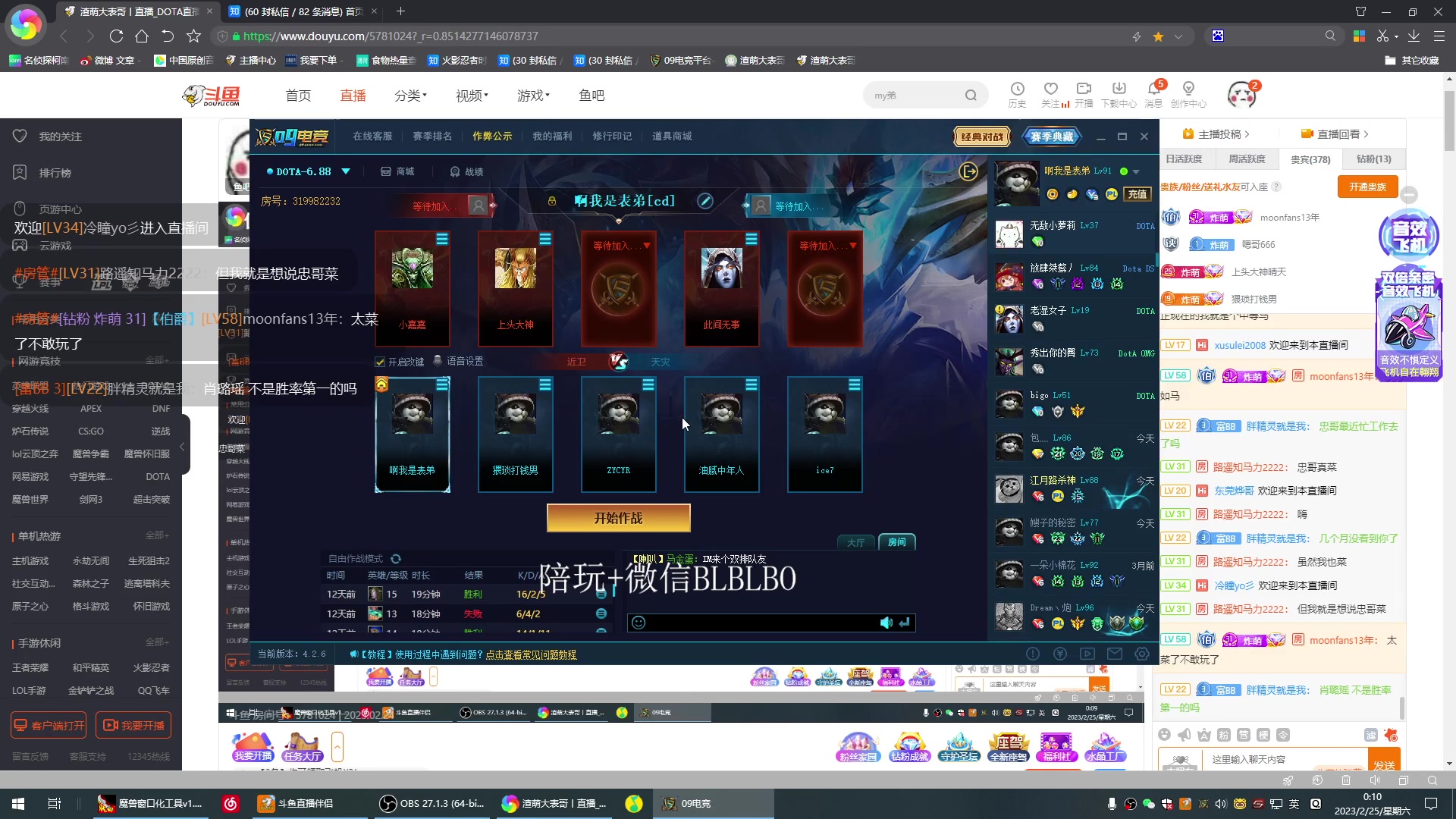Switch to the 房间 chat tab
Viewport: 1456px width, 819px height.
click(x=897, y=542)
